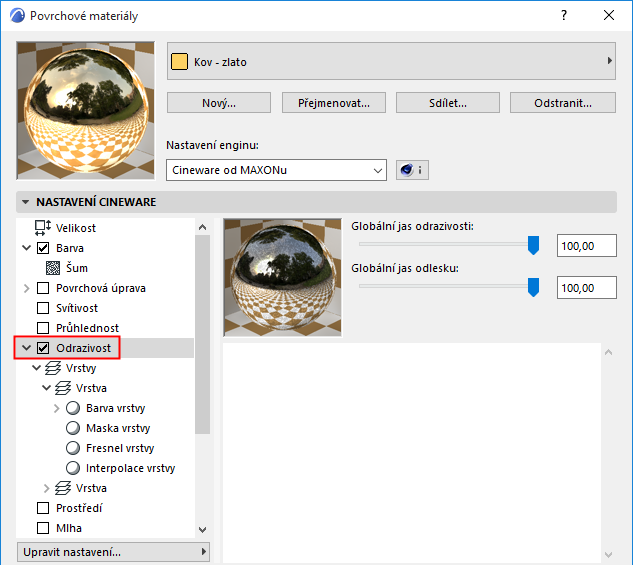Enable the Svítivost checkbox
The width and height of the screenshot is (633, 565).
coord(43,308)
